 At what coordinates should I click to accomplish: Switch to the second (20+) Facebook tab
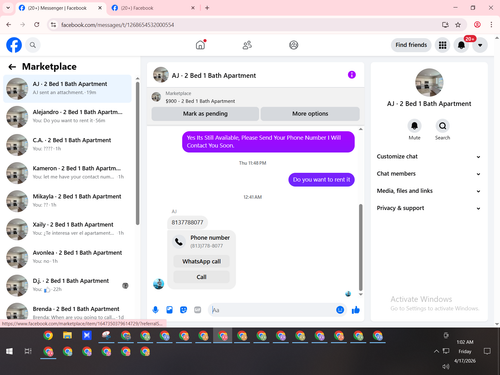point(153,8)
